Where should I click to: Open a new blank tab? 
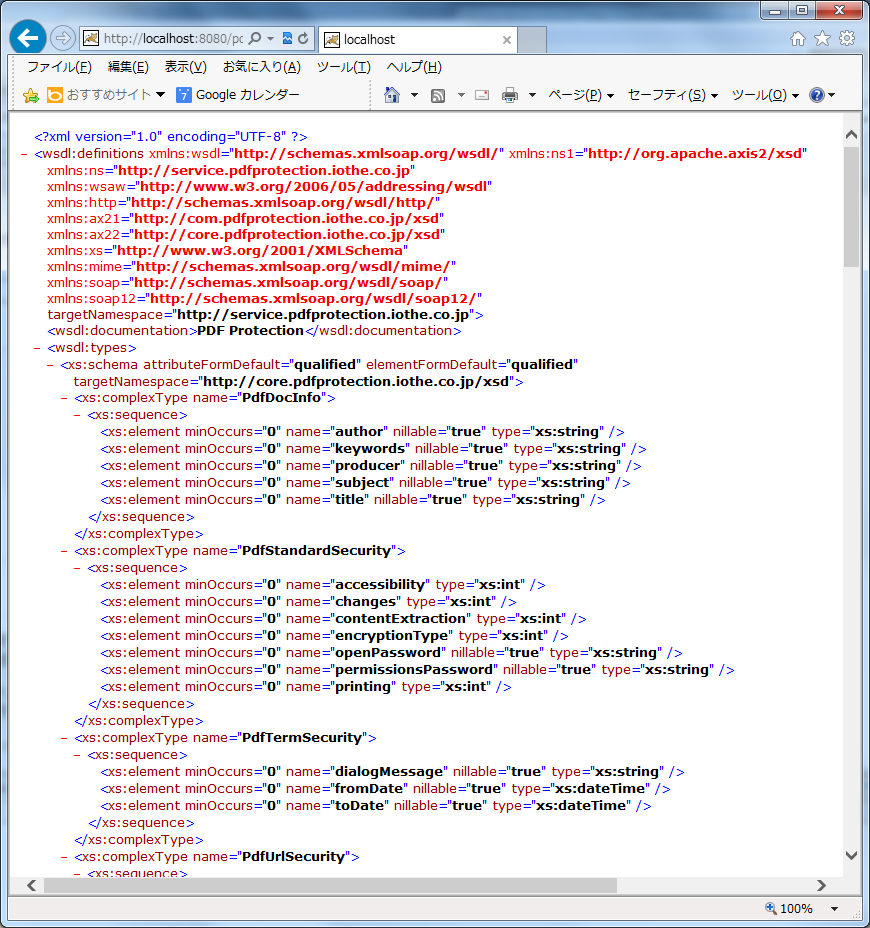(532, 40)
